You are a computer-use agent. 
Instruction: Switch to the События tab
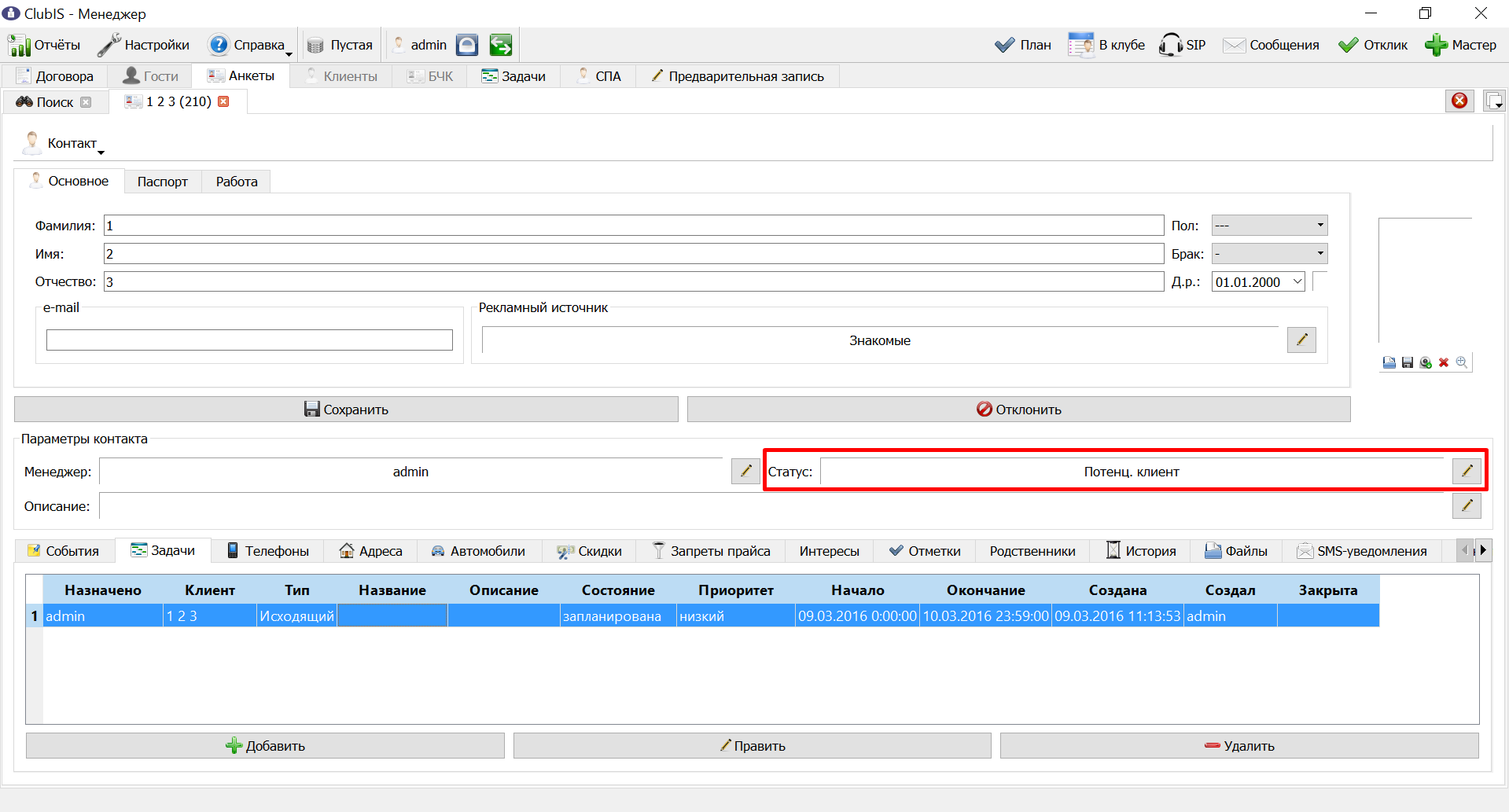pos(64,551)
